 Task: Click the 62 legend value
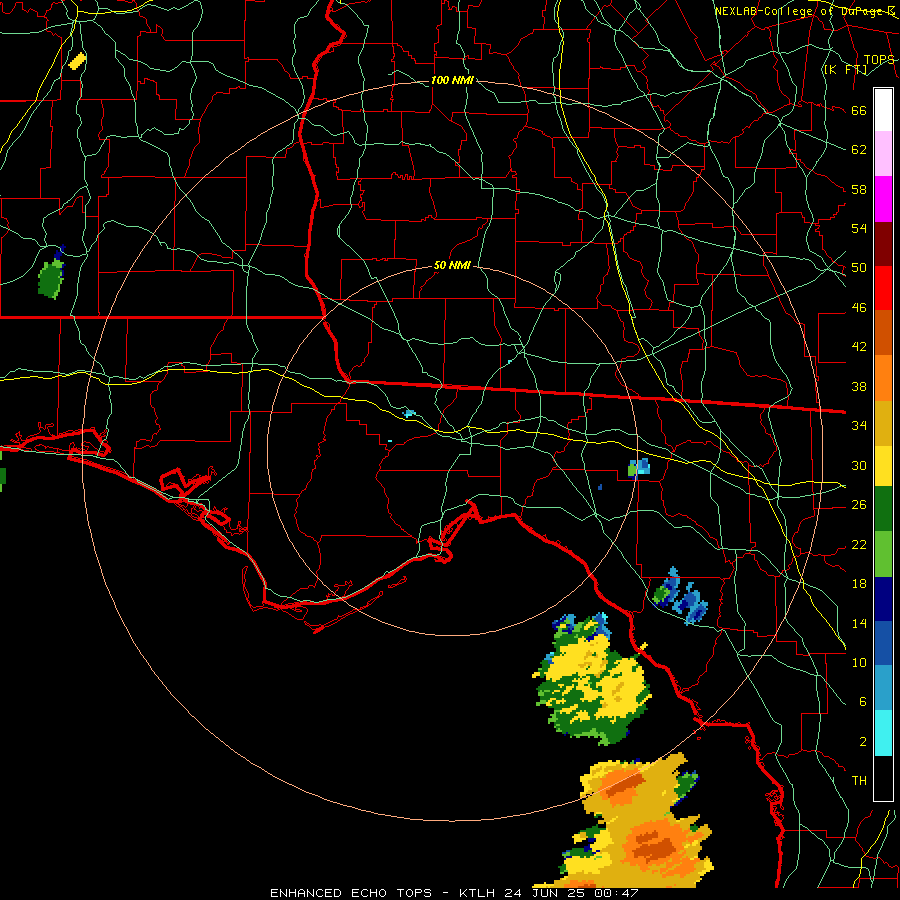click(859, 150)
